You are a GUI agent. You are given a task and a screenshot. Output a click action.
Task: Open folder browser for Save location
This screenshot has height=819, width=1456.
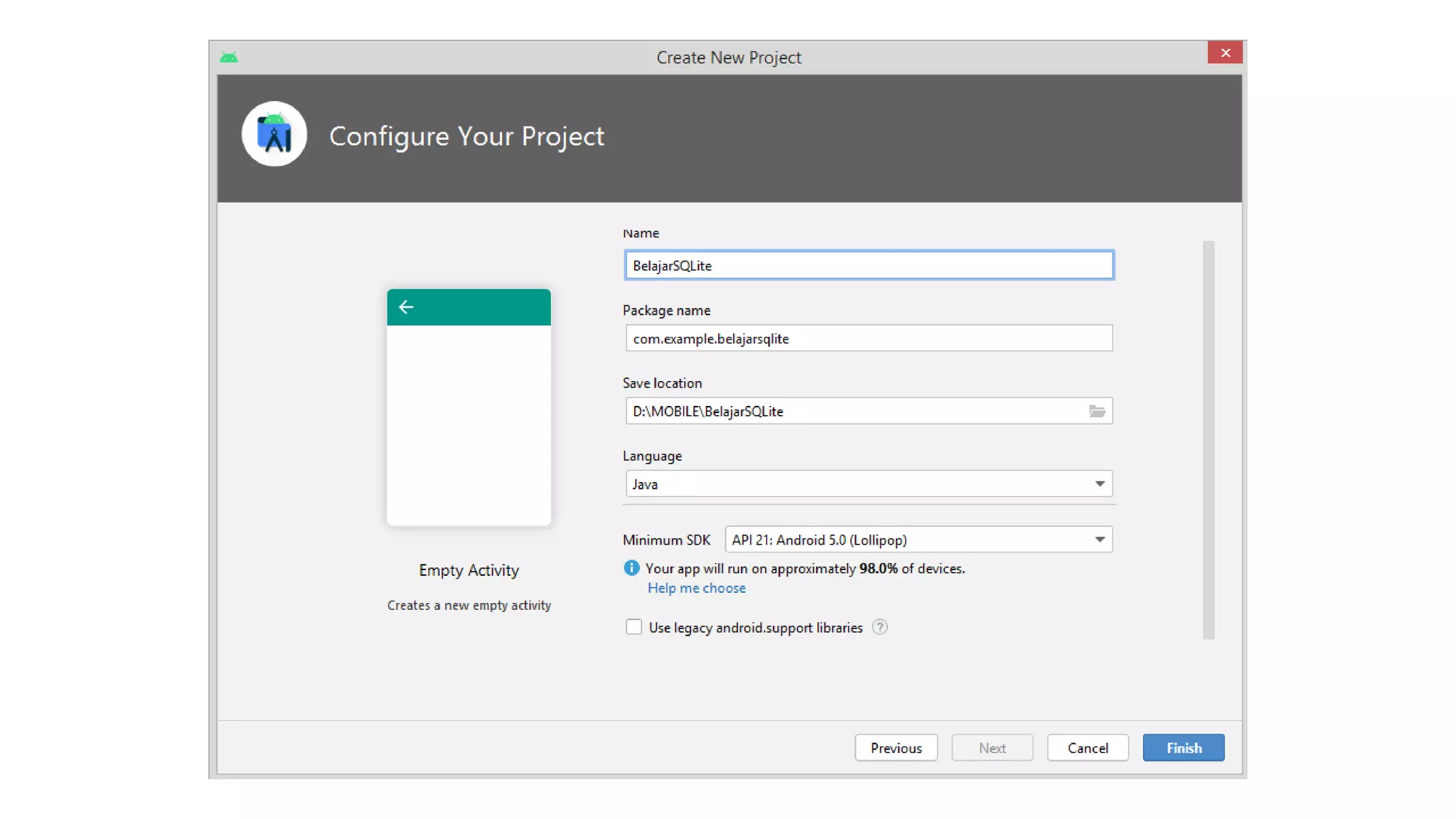coord(1097,411)
